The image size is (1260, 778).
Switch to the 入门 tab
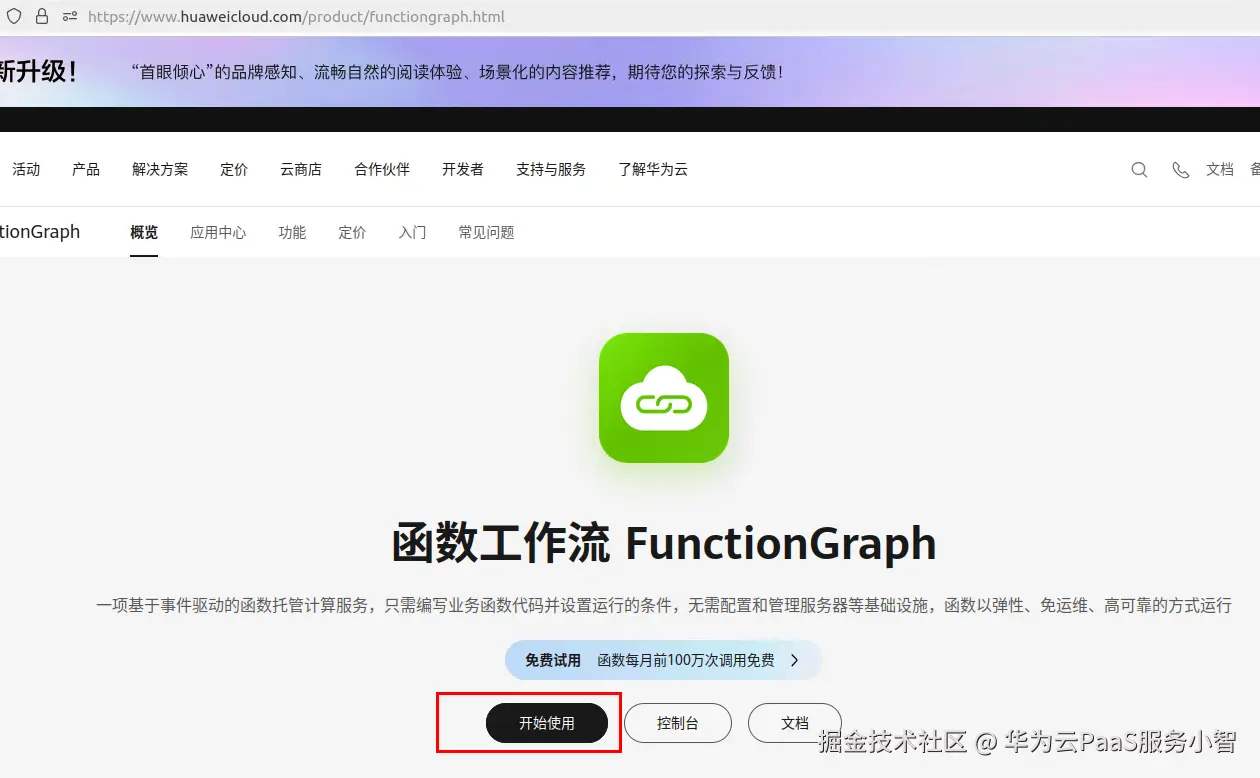412,232
